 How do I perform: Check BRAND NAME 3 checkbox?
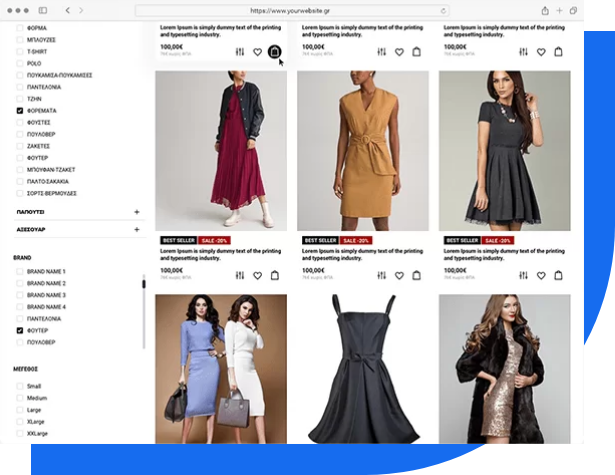pos(20,295)
